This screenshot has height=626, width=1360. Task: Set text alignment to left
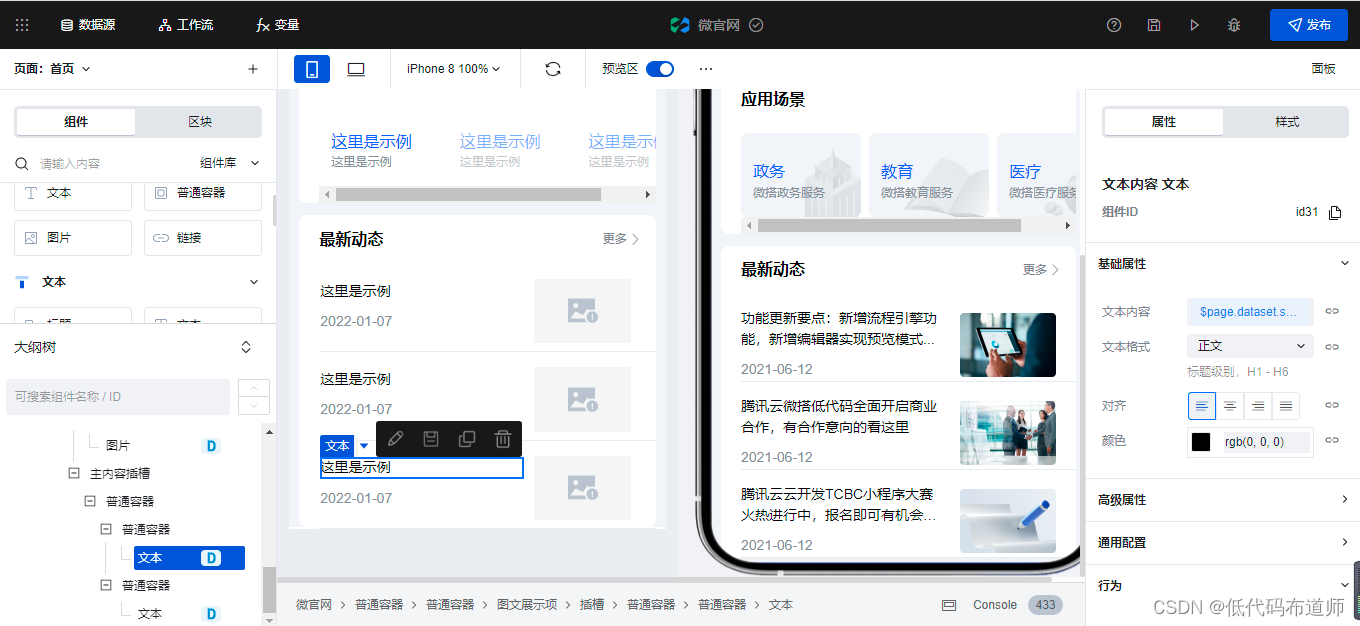1202,406
